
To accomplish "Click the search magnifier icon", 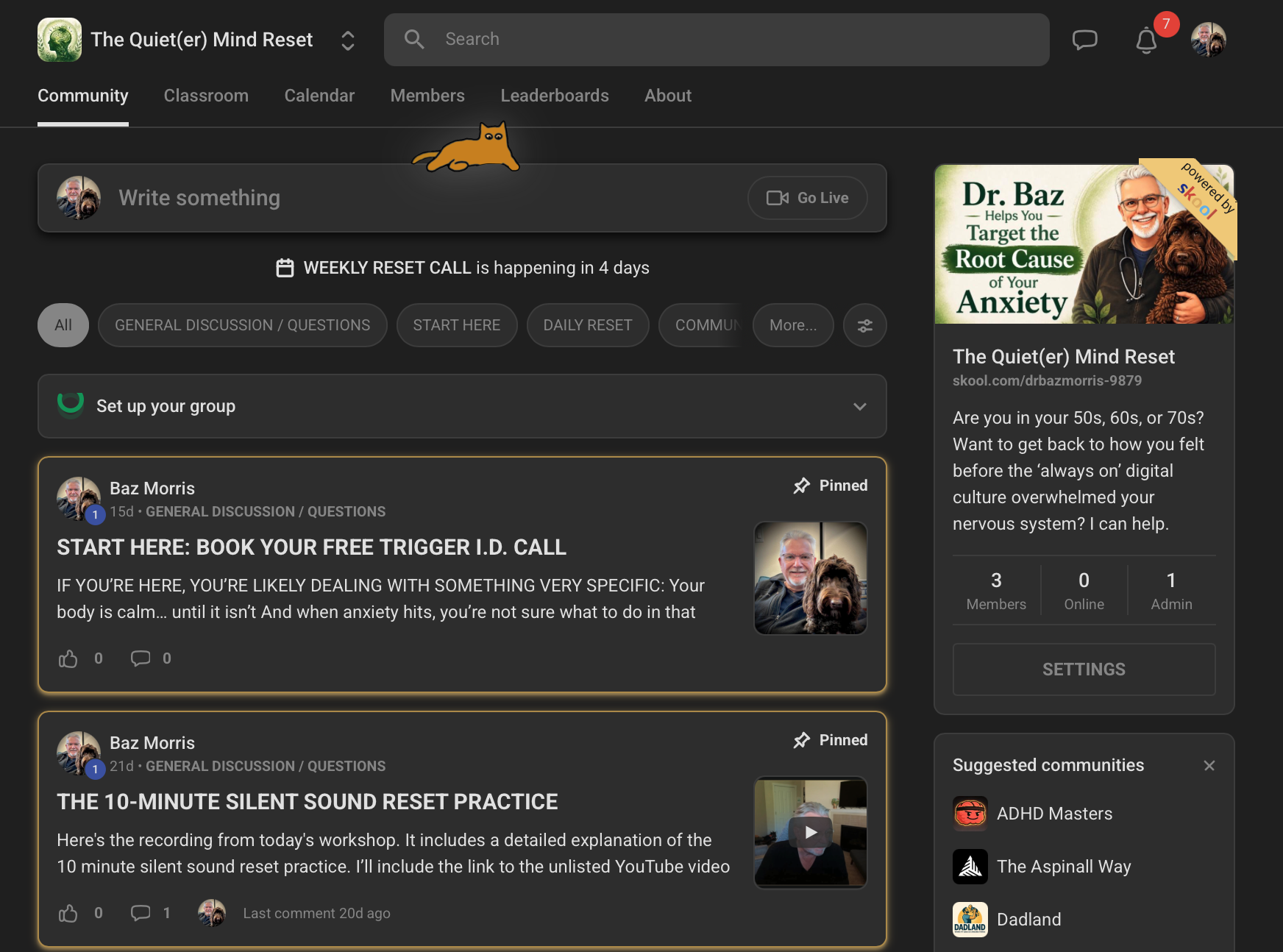I will [x=414, y=40].
